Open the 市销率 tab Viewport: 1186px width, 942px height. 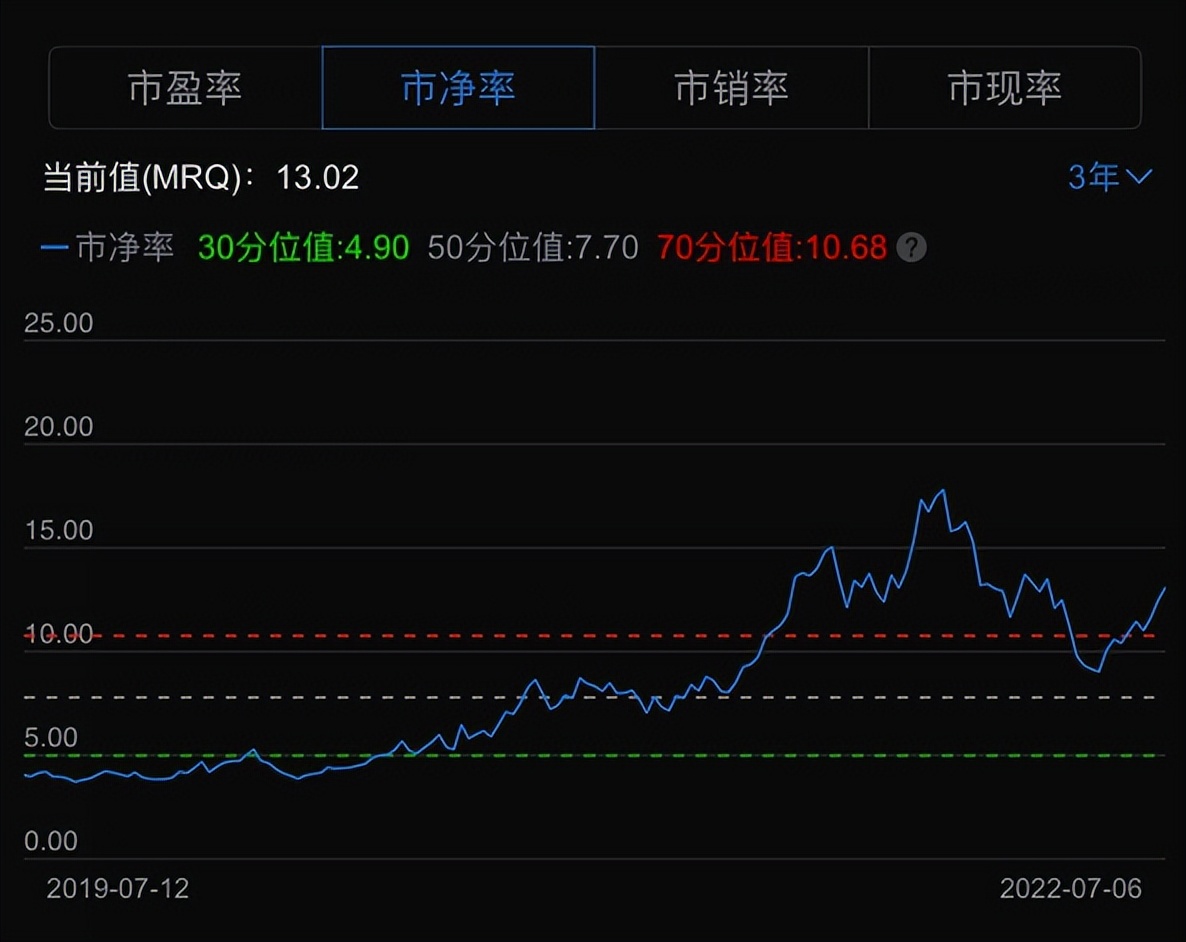click(x=731, y=88)
